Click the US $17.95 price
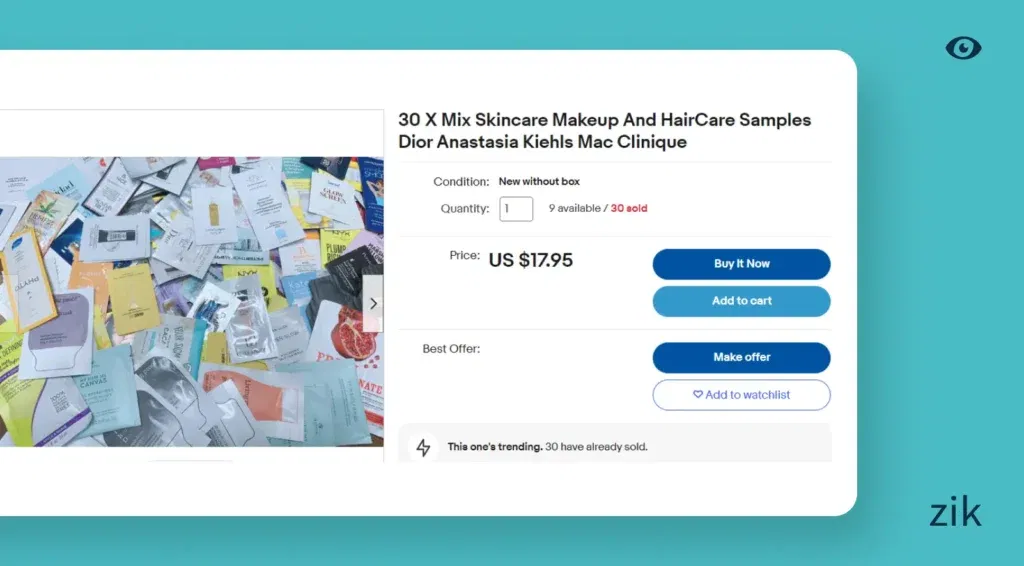This screenshot has height=566, width=1024. coord(530,260)
